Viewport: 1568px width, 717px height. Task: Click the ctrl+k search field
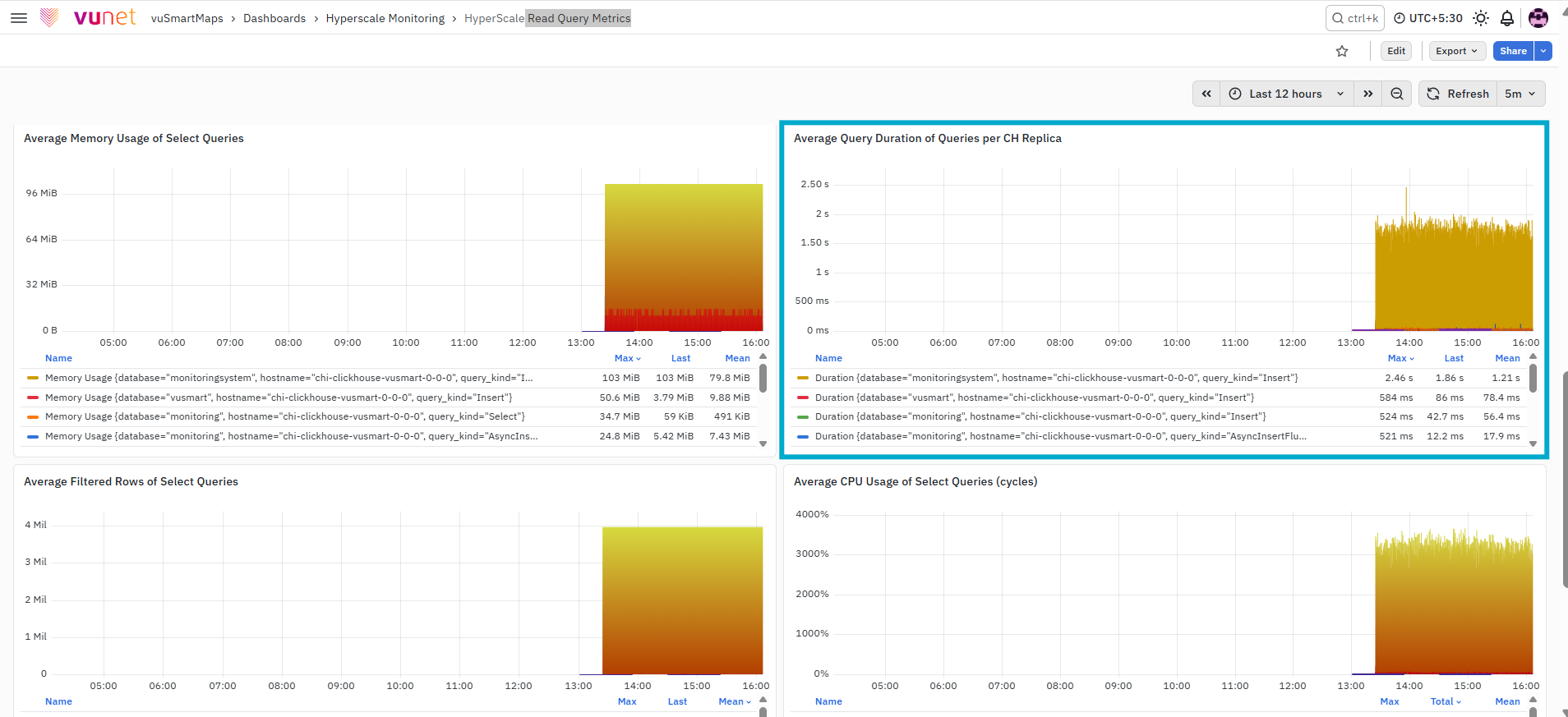pyautogui.click(x=1354, y=18)
